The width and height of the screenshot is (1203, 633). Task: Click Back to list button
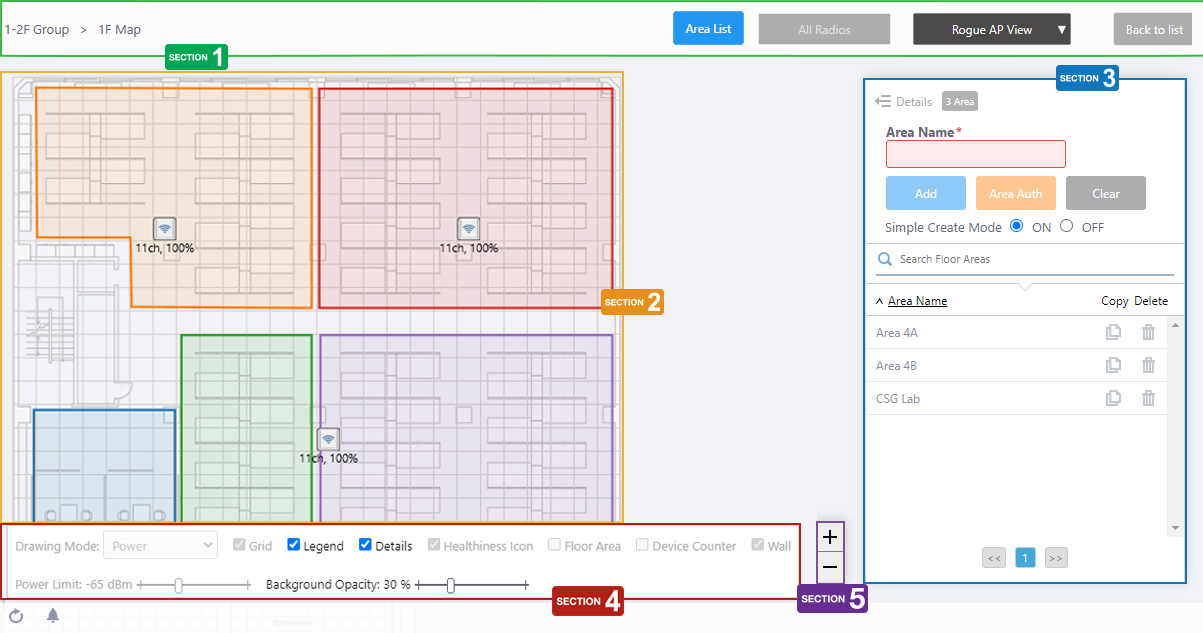[x=1153, y=30]
